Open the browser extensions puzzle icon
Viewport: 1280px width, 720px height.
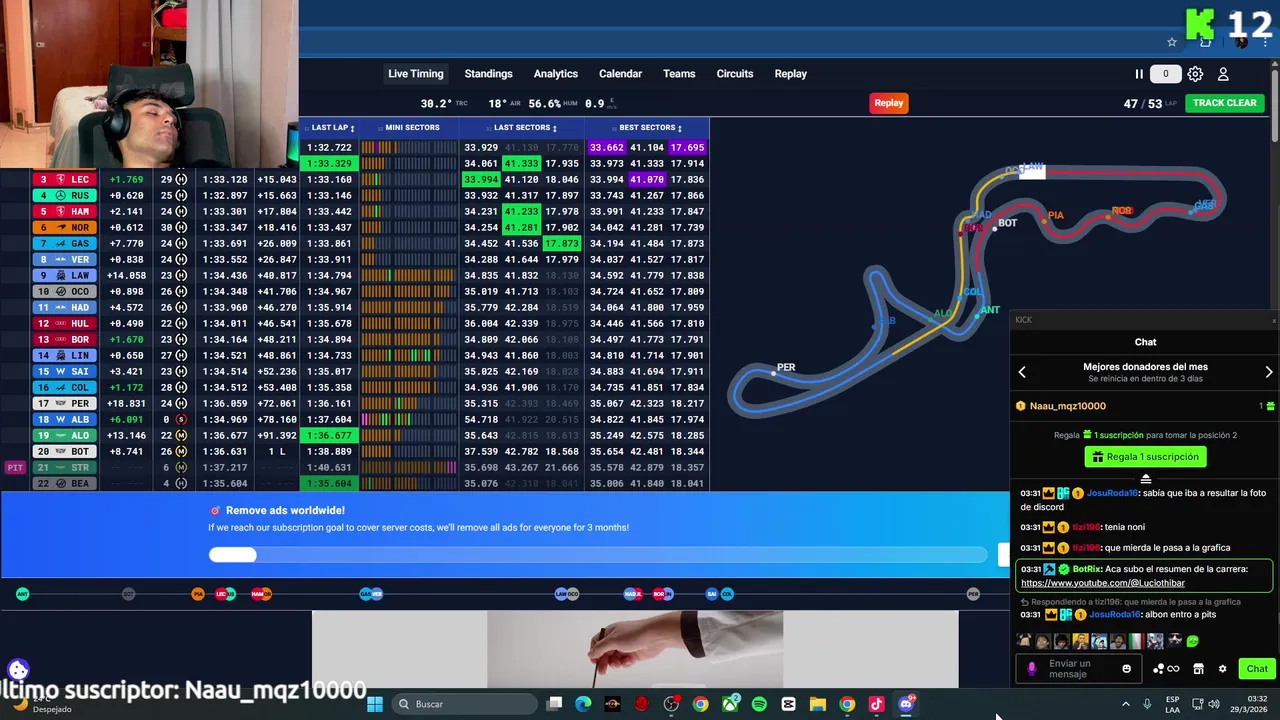pyautogui.click(x=1206, y=42)
